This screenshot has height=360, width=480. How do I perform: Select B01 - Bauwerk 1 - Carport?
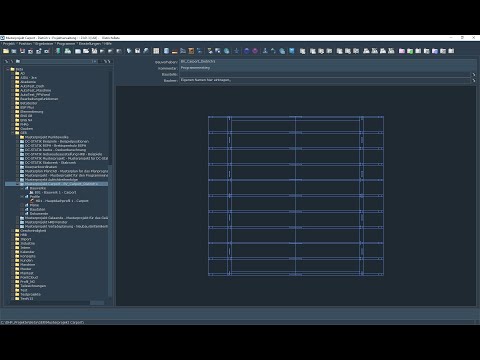(55, 193)
